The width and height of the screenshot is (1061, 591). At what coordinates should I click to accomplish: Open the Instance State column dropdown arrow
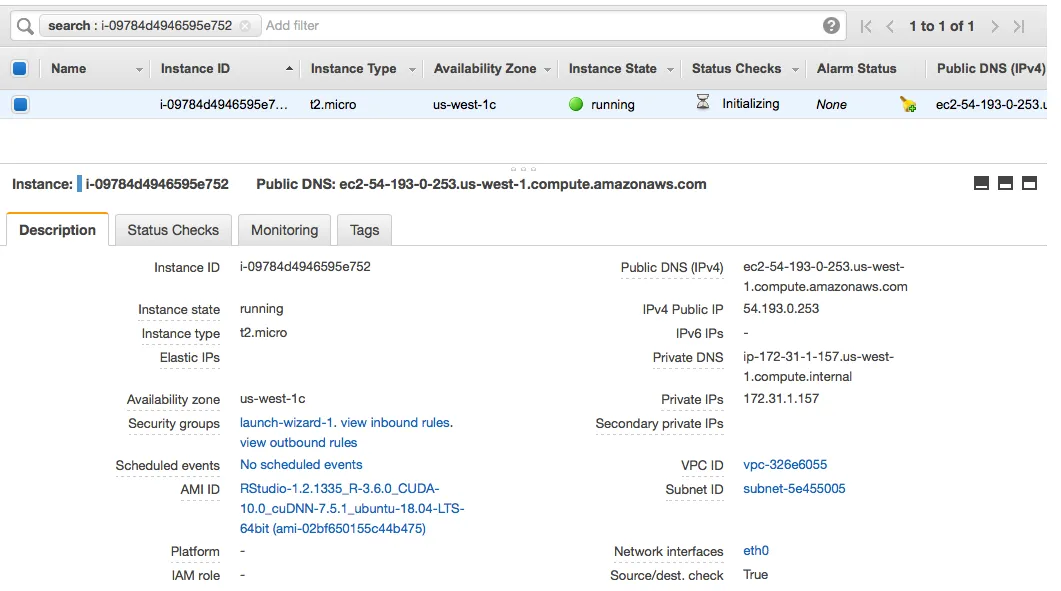tap(670, 69)
